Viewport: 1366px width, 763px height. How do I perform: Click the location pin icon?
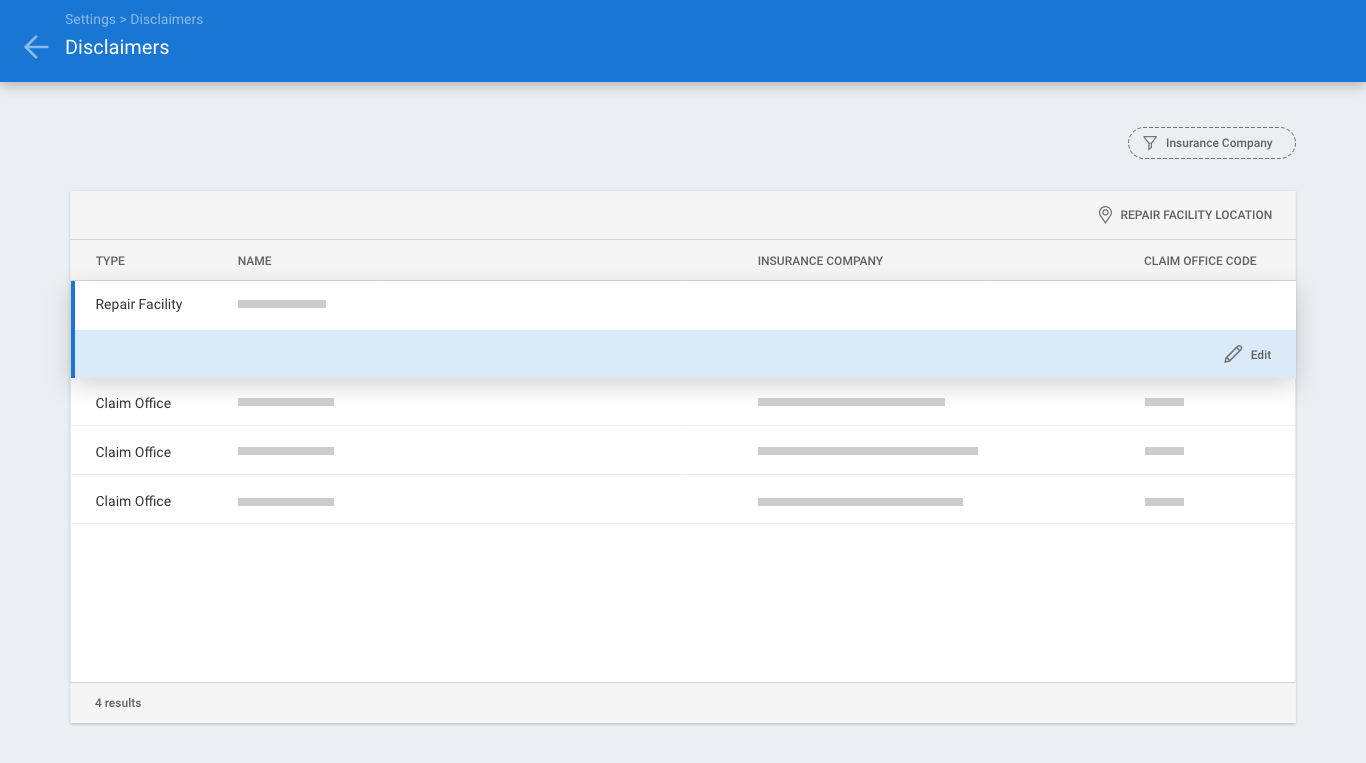pos(1105,215)
